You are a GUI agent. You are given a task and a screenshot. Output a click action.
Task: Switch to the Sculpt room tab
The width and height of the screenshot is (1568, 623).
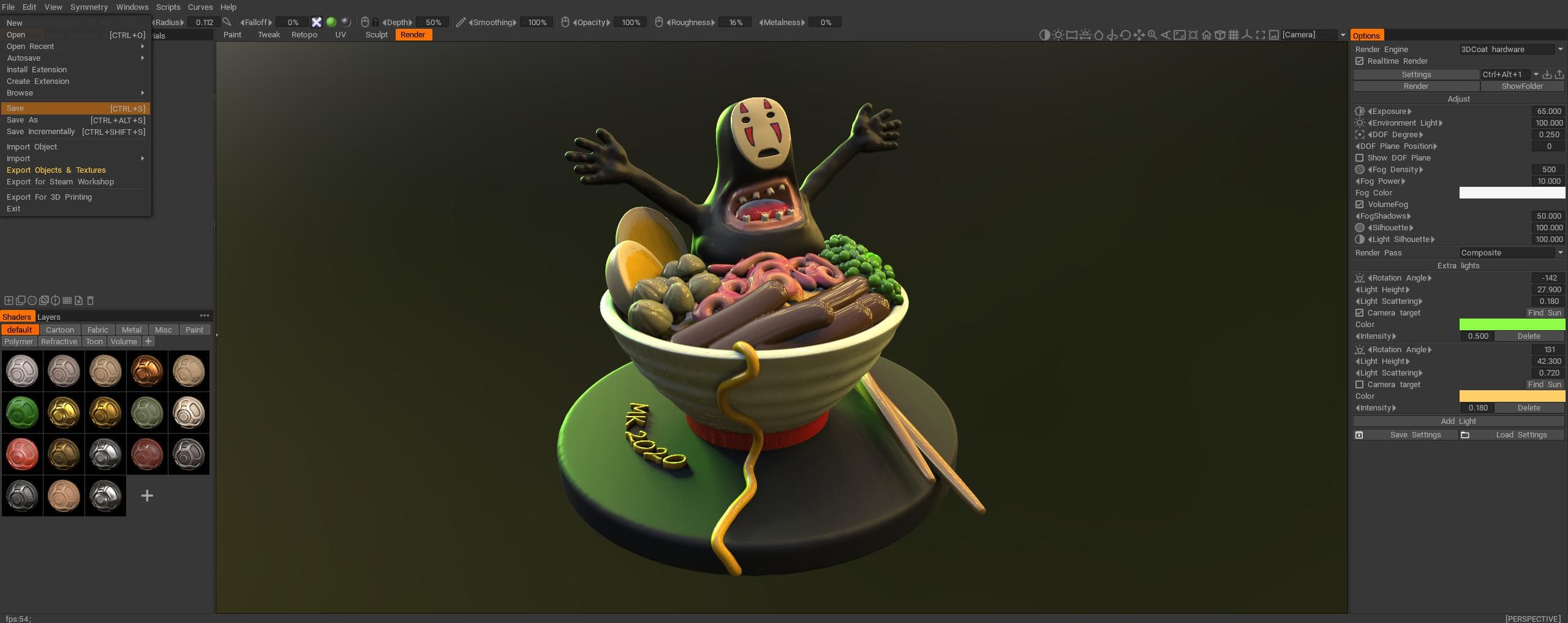(377, 35)
